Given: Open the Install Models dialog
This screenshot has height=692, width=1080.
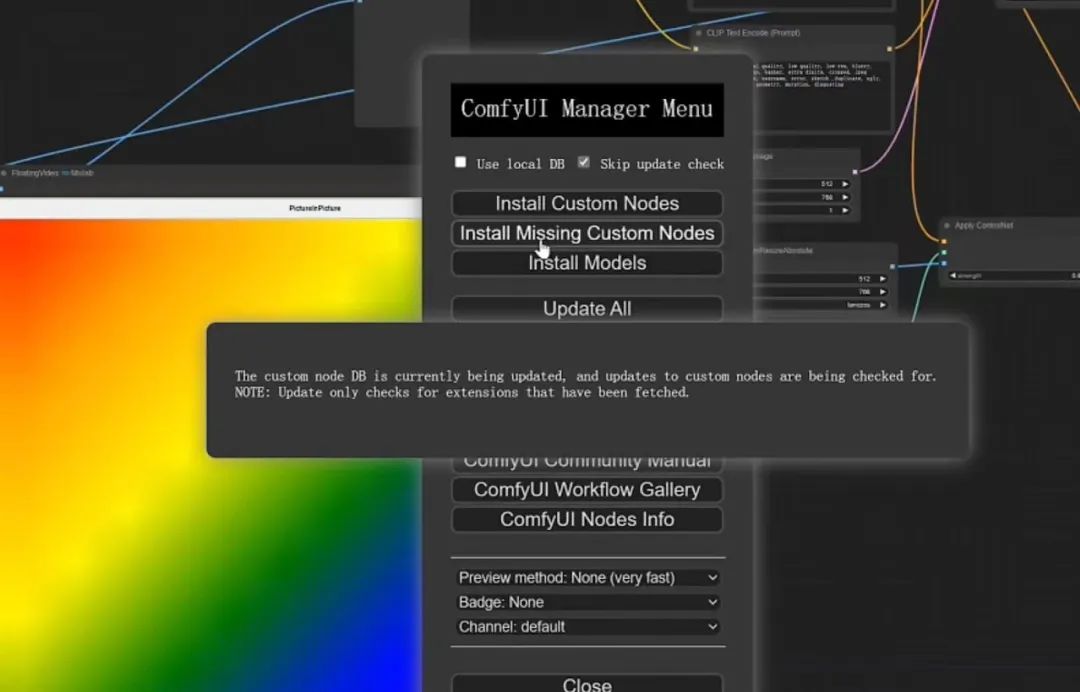Looking at the screenshot, I should 587,263.
